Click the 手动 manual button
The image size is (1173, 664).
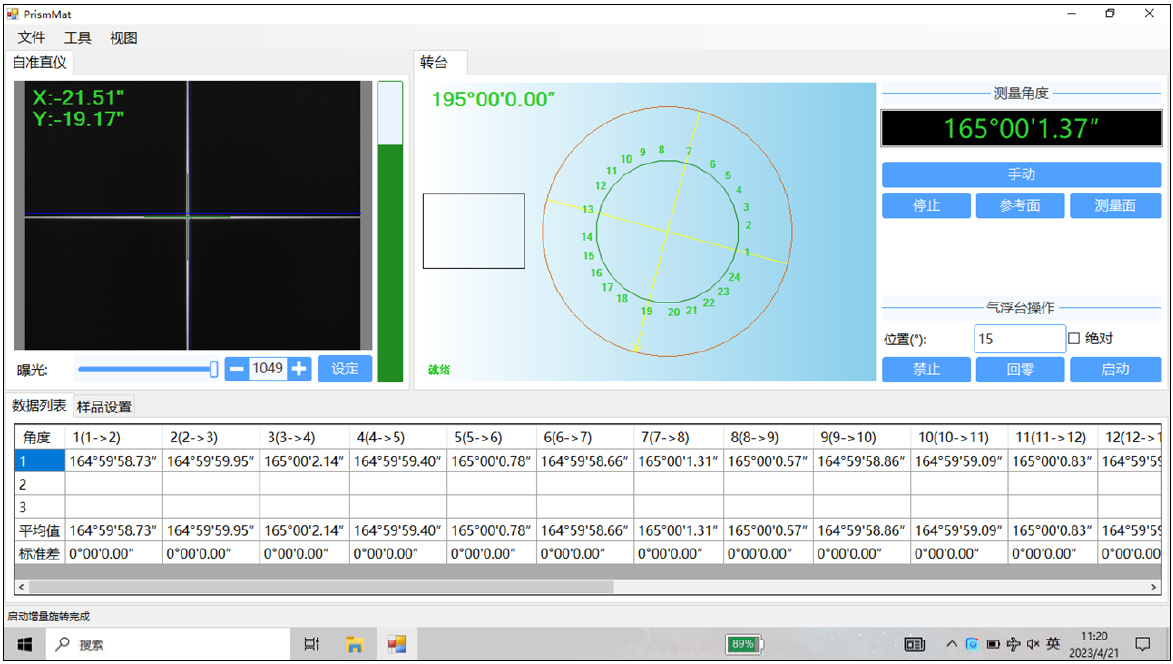click(x=1021, y=175)
